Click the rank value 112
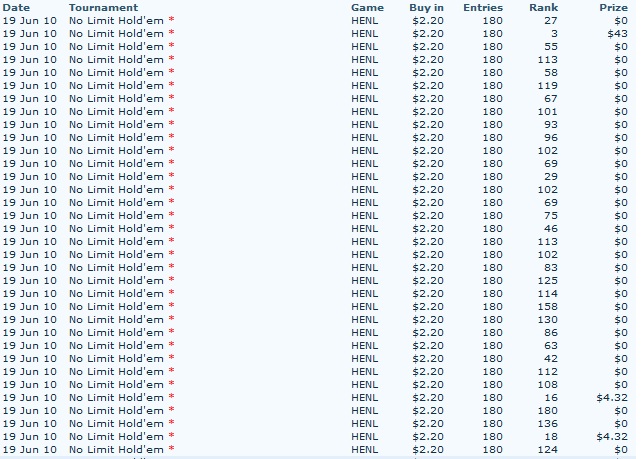Image resolution: width=643 pixels, height=459 pixels. click(547, 372)
